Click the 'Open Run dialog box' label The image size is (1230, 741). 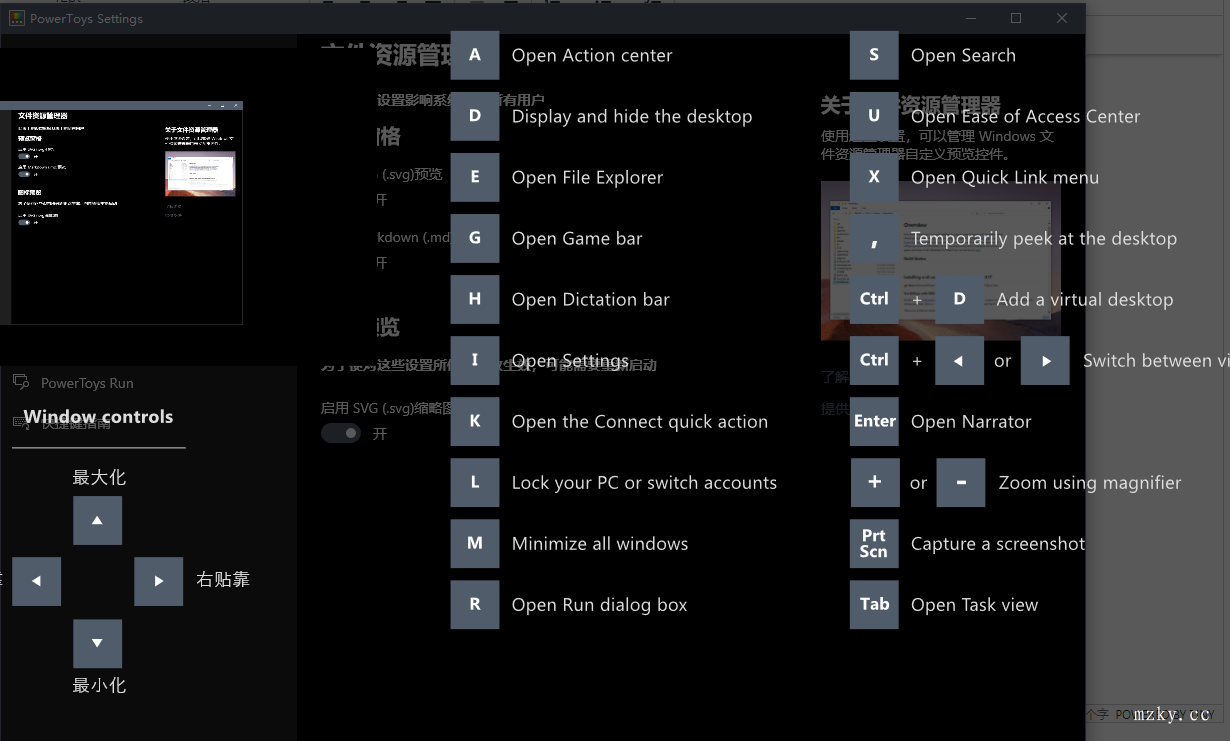(600, 604)
